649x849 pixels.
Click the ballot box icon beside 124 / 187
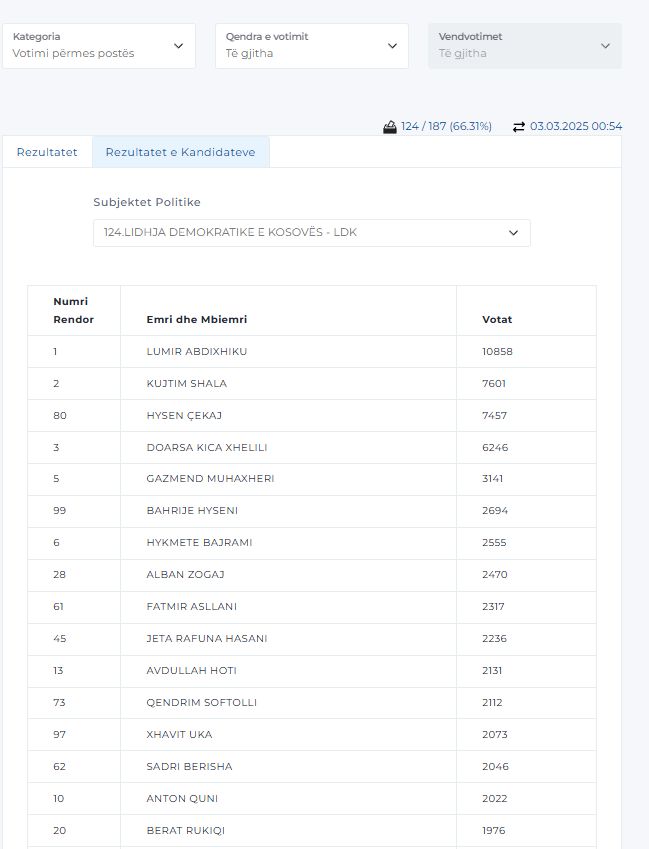point(390,127)
